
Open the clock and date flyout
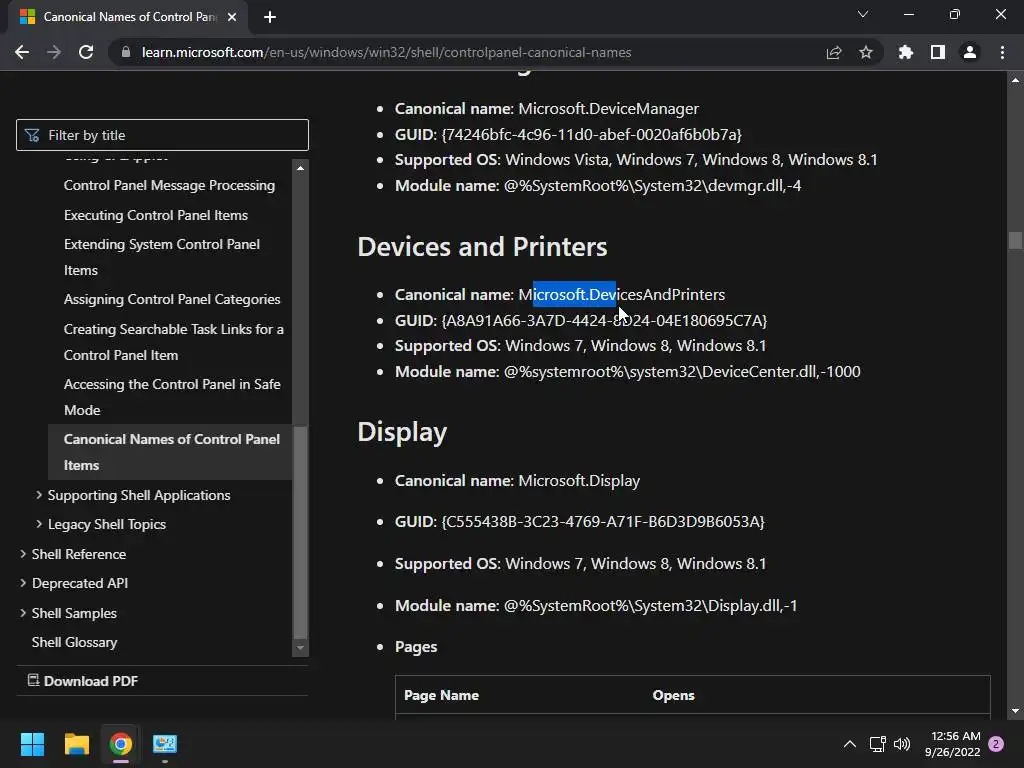[953, 744]
